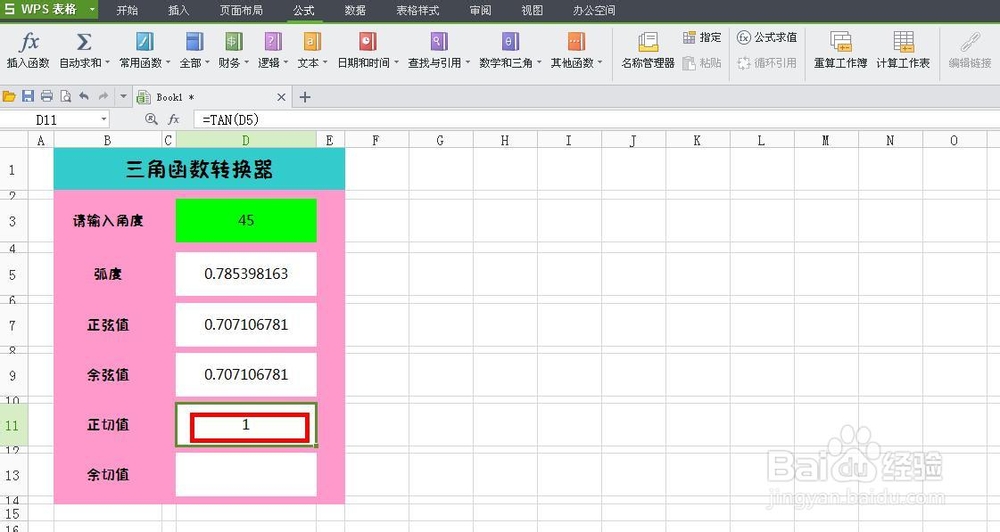Image resolution: width=1000 pixels, height=532 pixels.
Task: Open the Lookup and Reference (查找与引用) icon
Action: point(439,42)
